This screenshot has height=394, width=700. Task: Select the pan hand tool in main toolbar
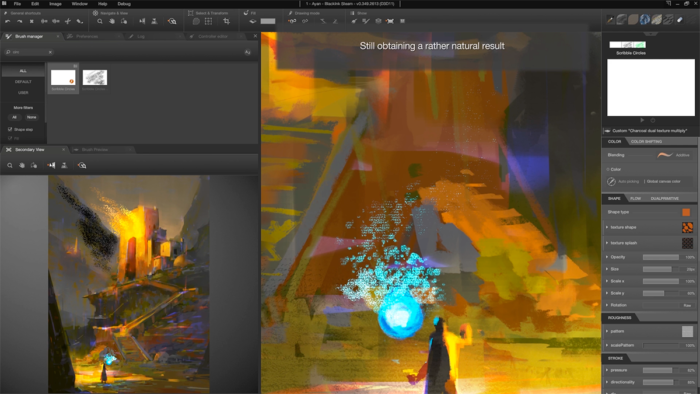pyautogui.click(x=112, y=21)
